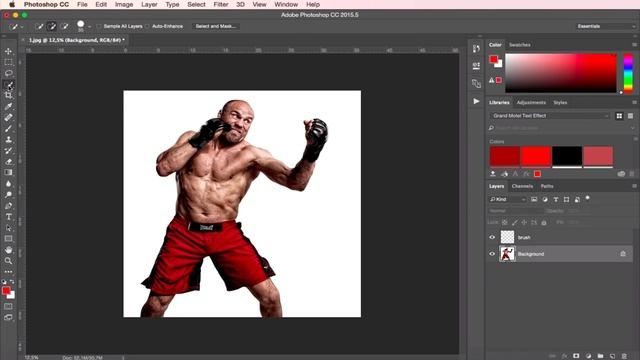Toggle Quick Mask mode icon
The image size is (640, 360).
point(8,307)
